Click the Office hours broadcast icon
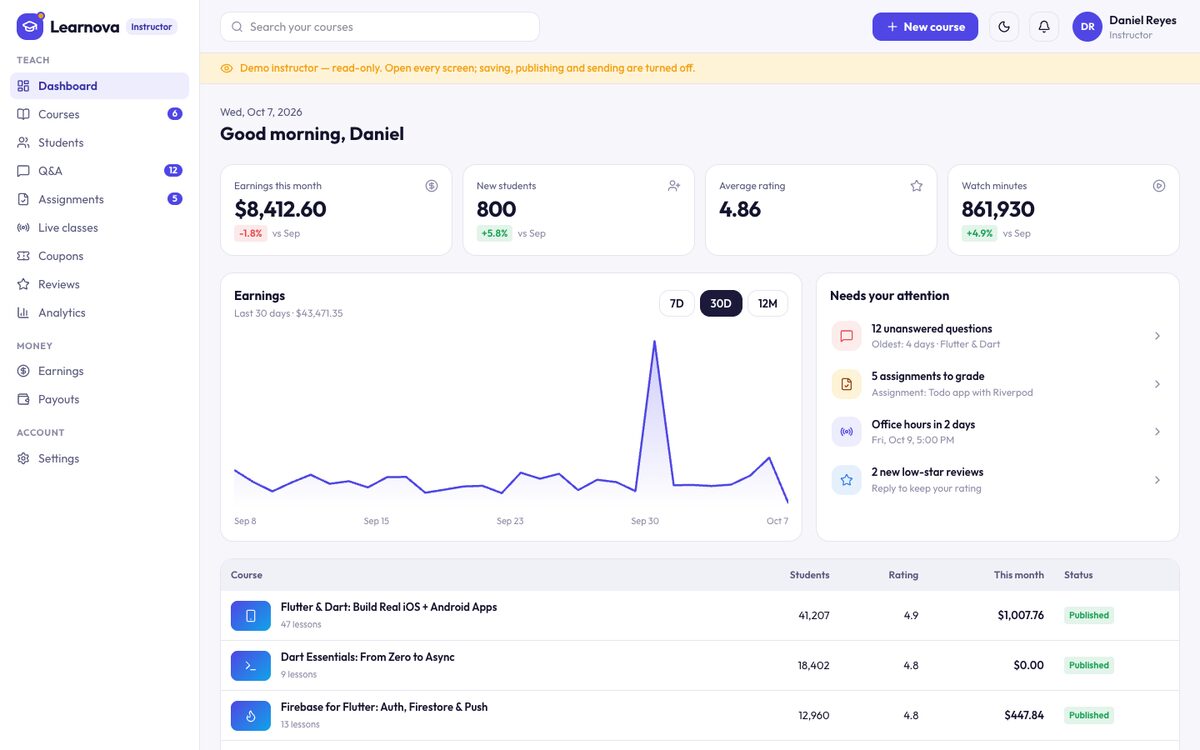The width and height of the screenshot is (1200, 750). pos(846,432)
